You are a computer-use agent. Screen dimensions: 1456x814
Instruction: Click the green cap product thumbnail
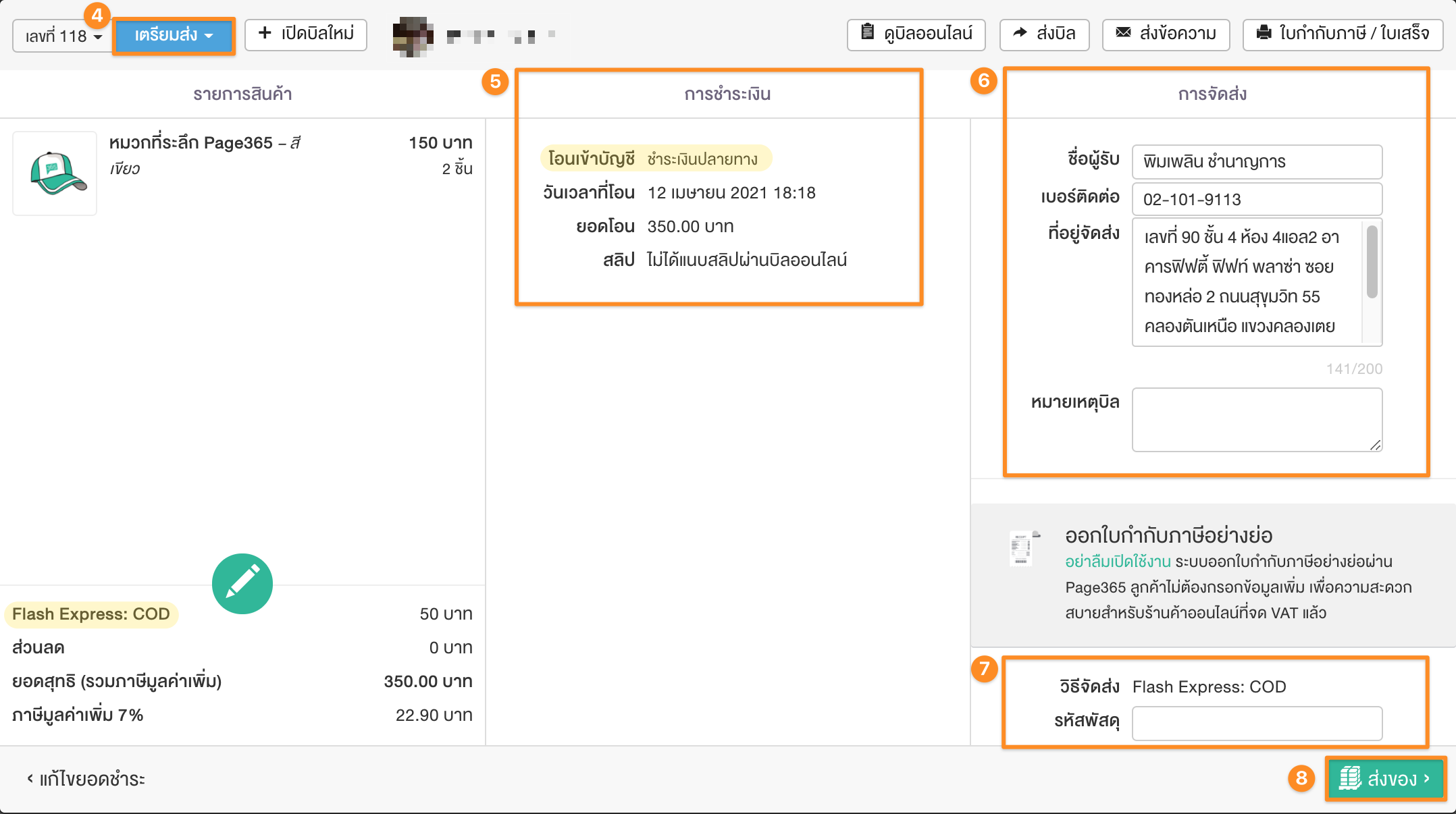55,173
